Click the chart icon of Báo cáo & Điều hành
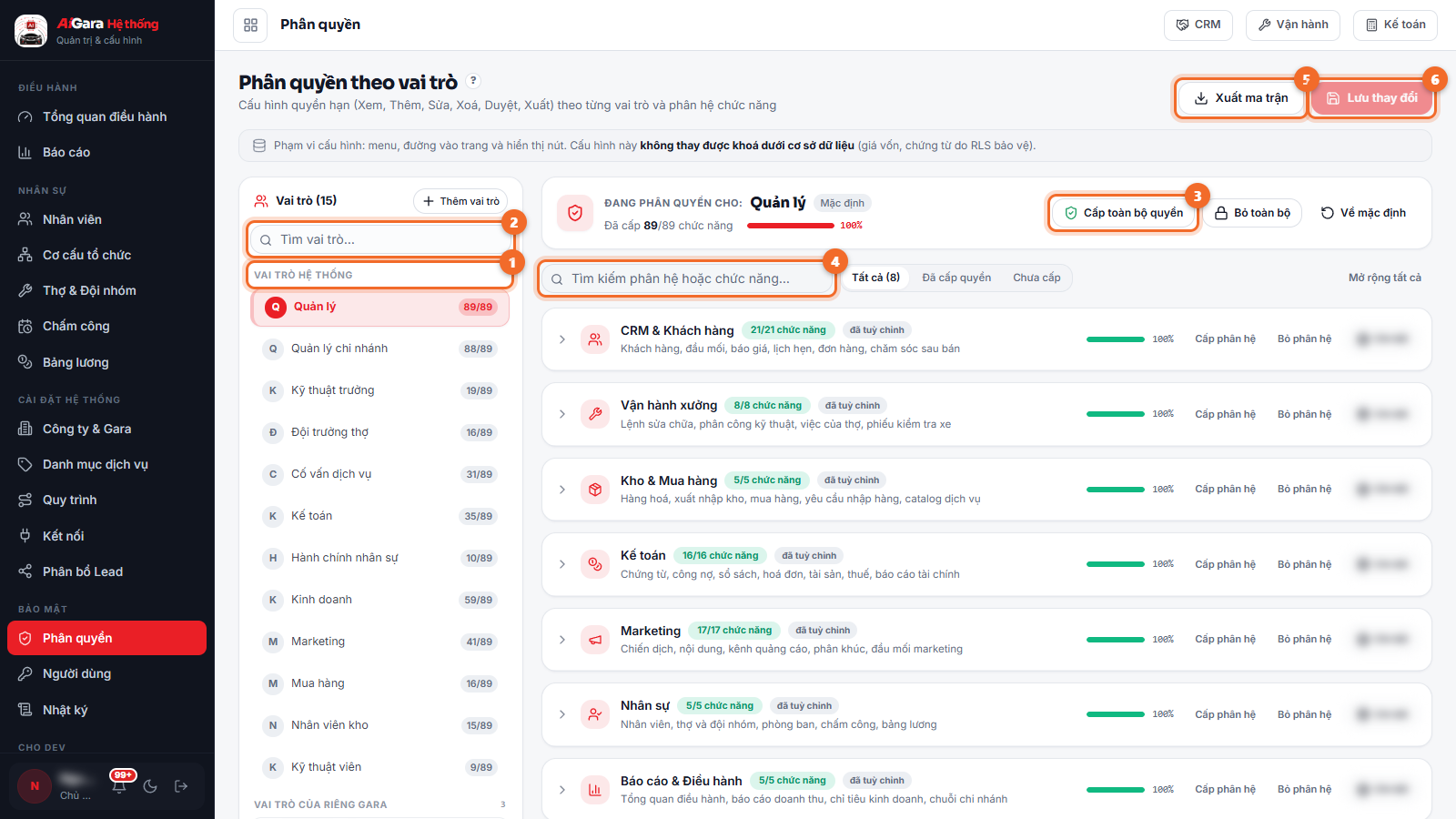 pyautogui.click(x=595, y=790)
